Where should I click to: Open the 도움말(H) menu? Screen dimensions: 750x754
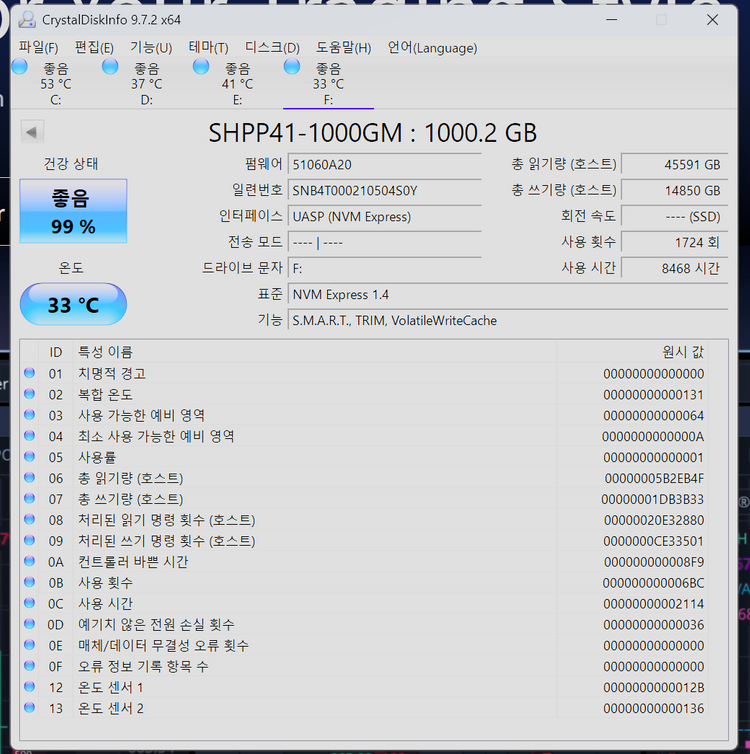click(343, 48)
